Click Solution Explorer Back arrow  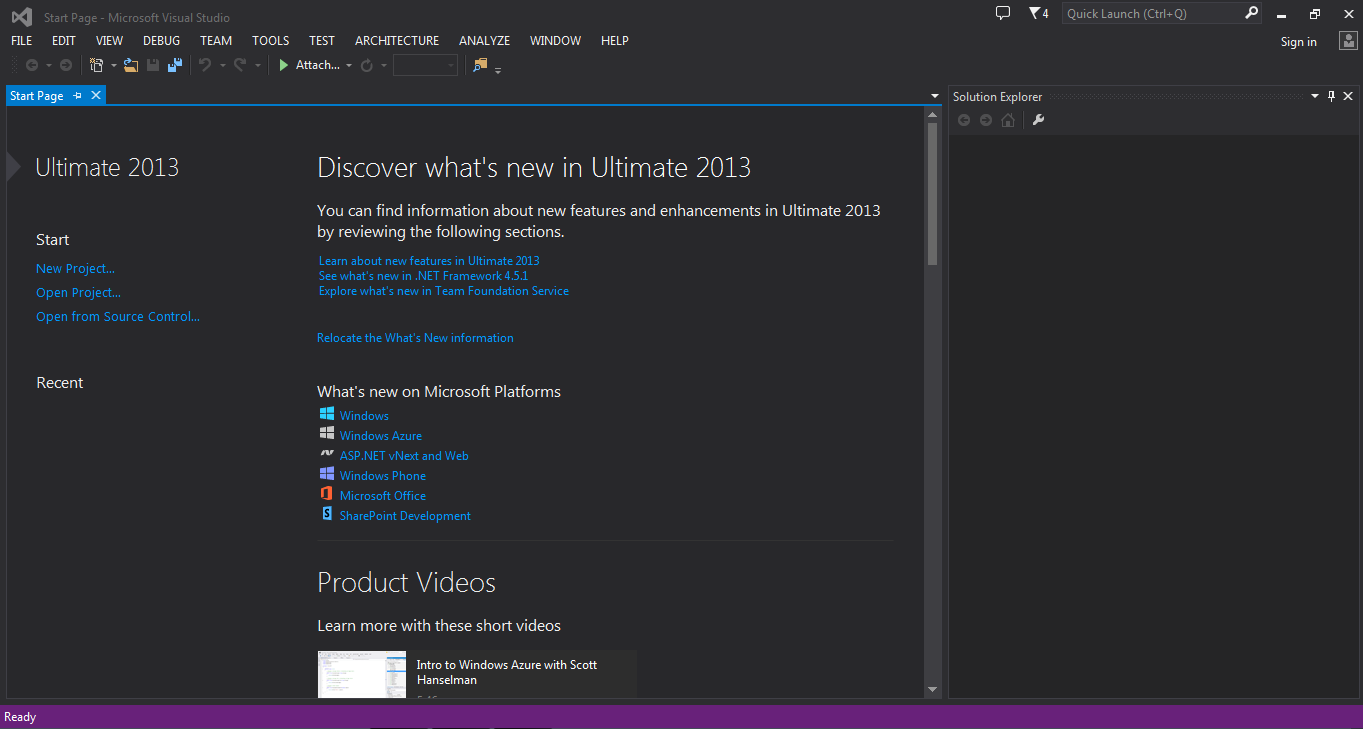(964, 120)
